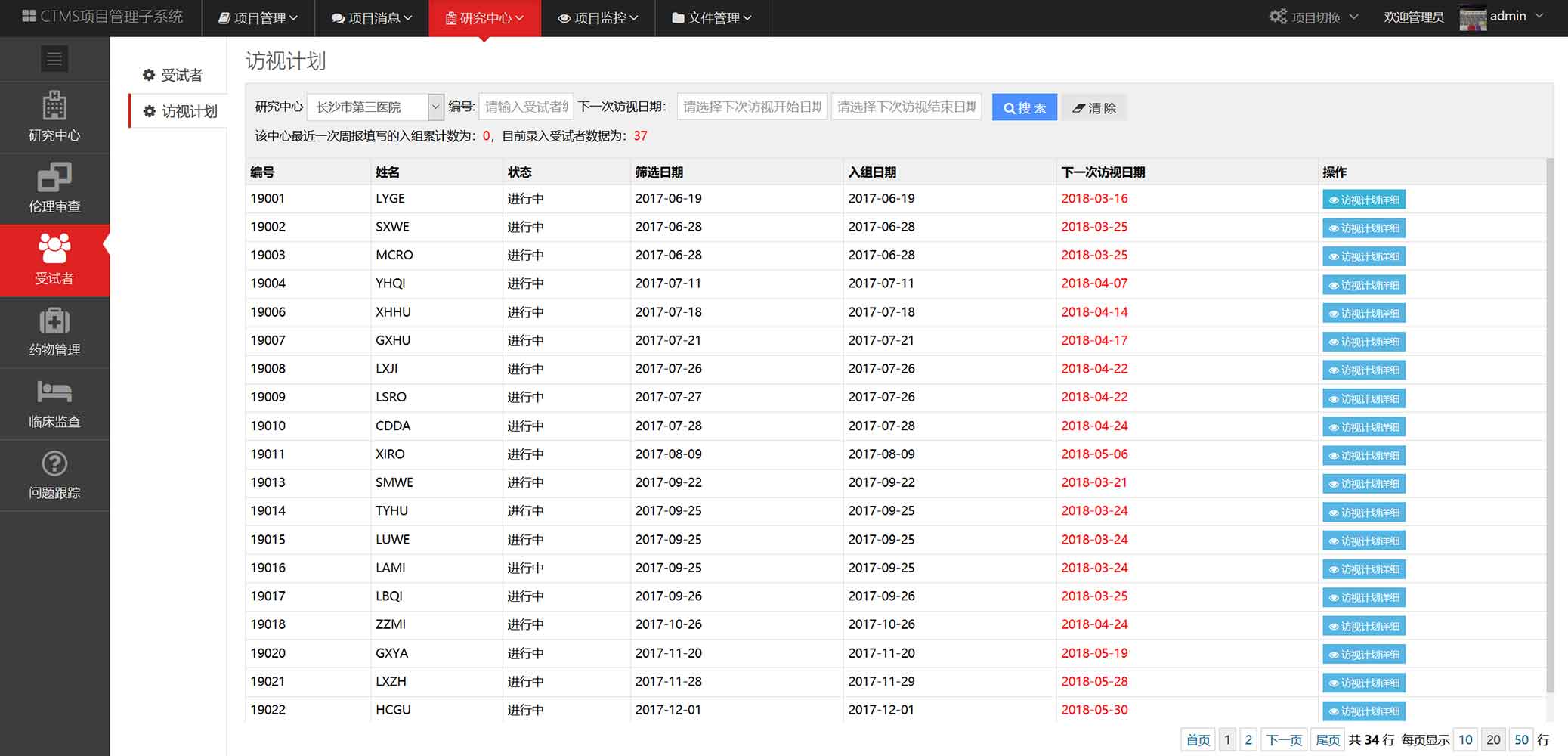Open 项目消息 top menu
The height and width of the screenshot is (756, 1568).
[x=372, y=18]
